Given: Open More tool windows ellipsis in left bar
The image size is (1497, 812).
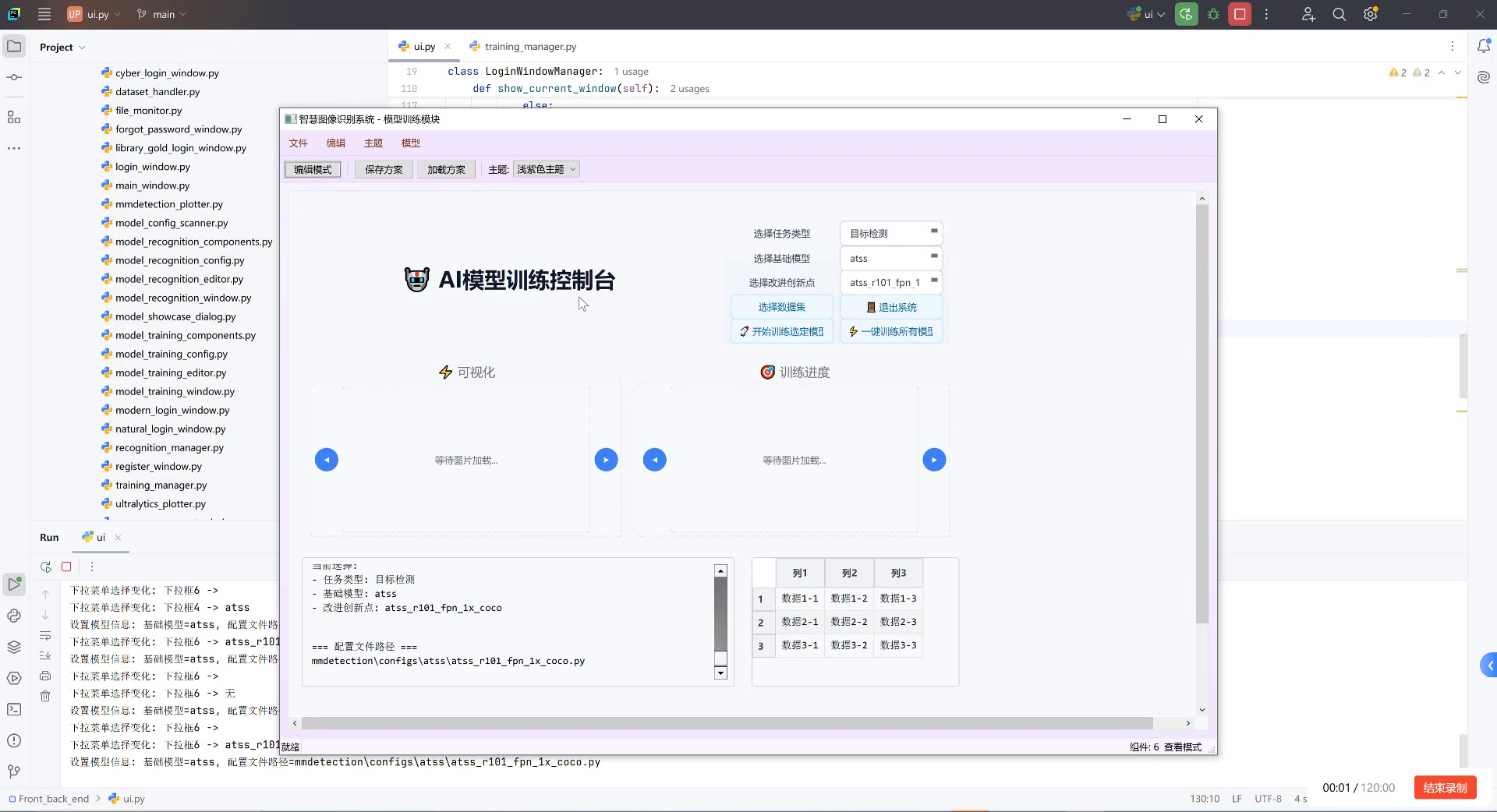Looking at the screenshot, I should 14,148.
